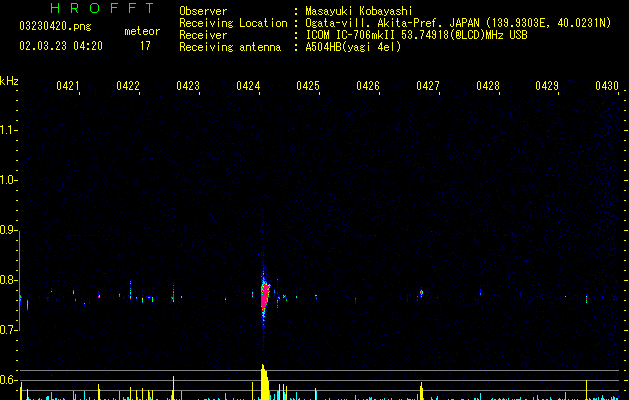Click observer name Masayuki Kobayashi

[359, 11]
